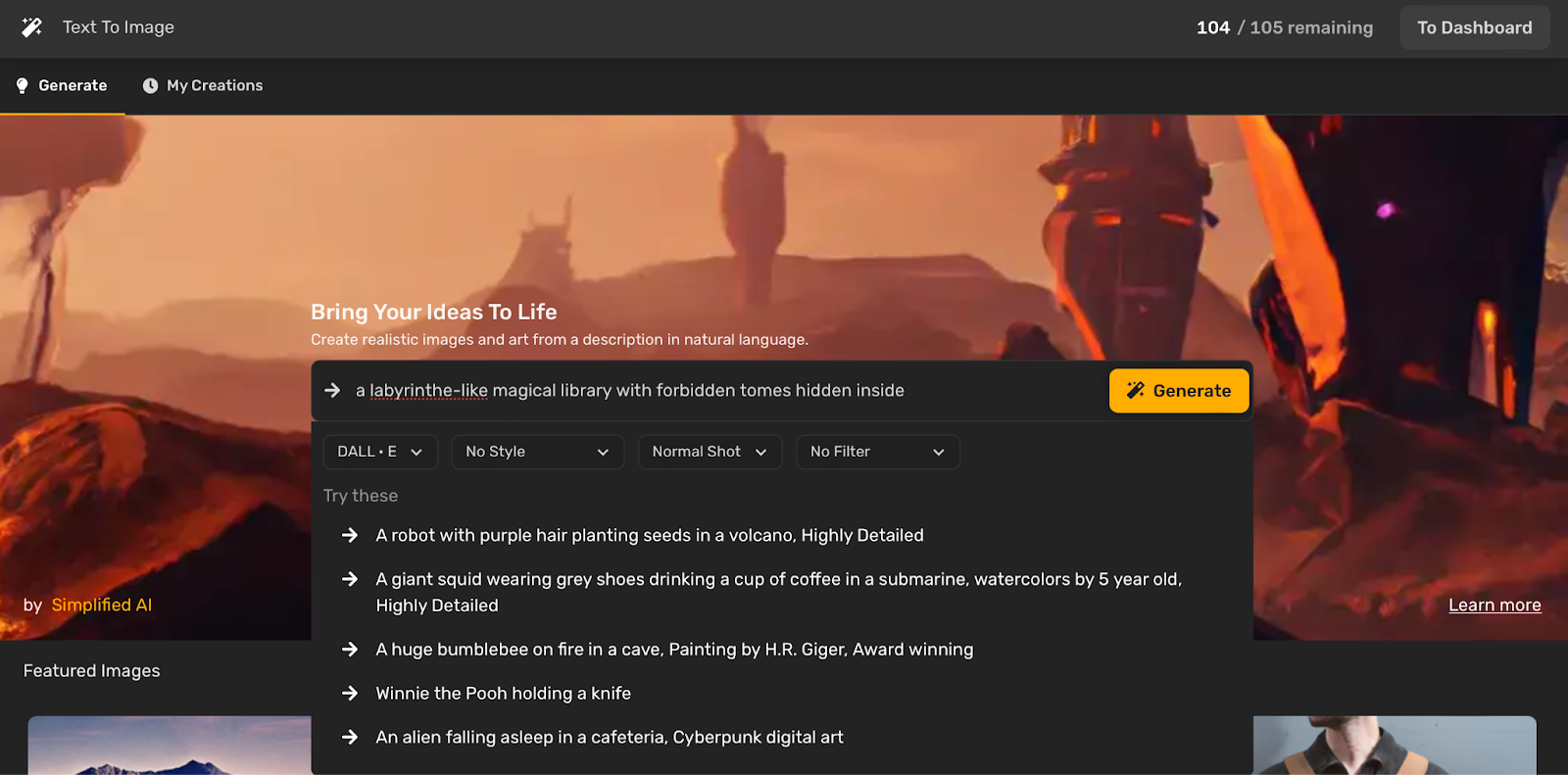Open the mountain landscape featured image
Screen dimensions: 1568x775
tap(170, 746)
